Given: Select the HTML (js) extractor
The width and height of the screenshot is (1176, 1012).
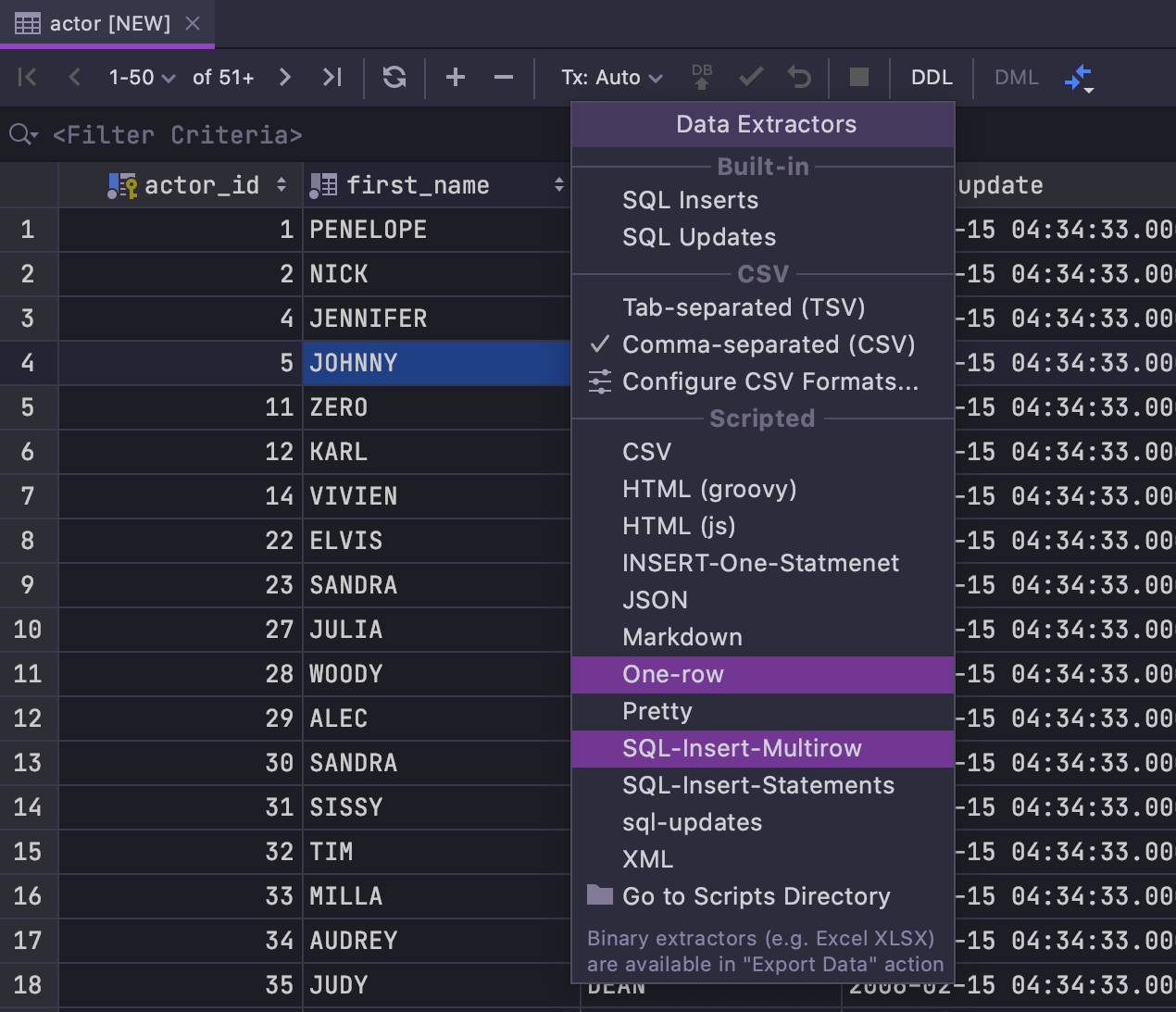Looking at the screenshot, I should click(763, 526).
